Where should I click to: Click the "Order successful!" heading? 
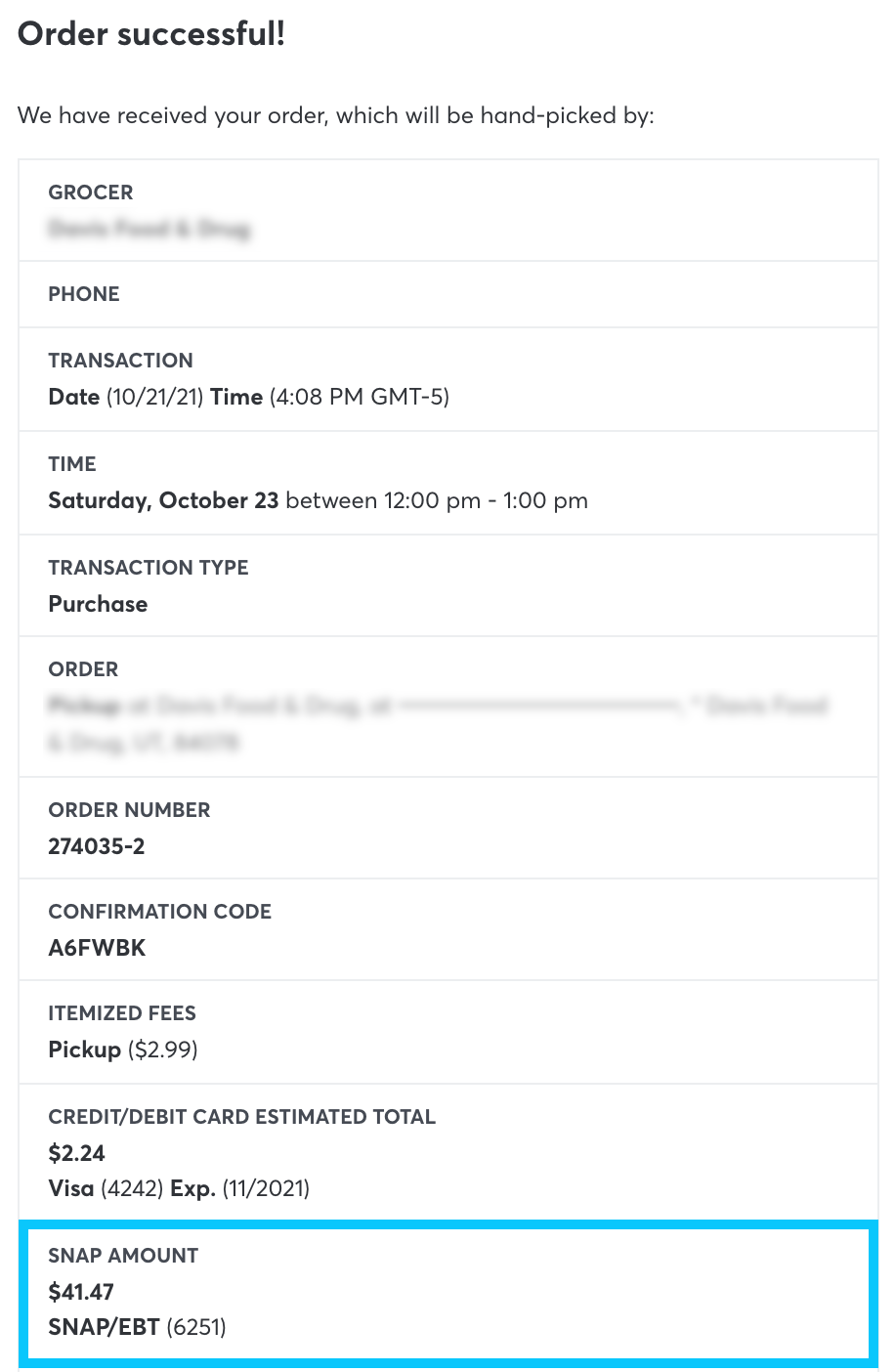click(151, 34)
